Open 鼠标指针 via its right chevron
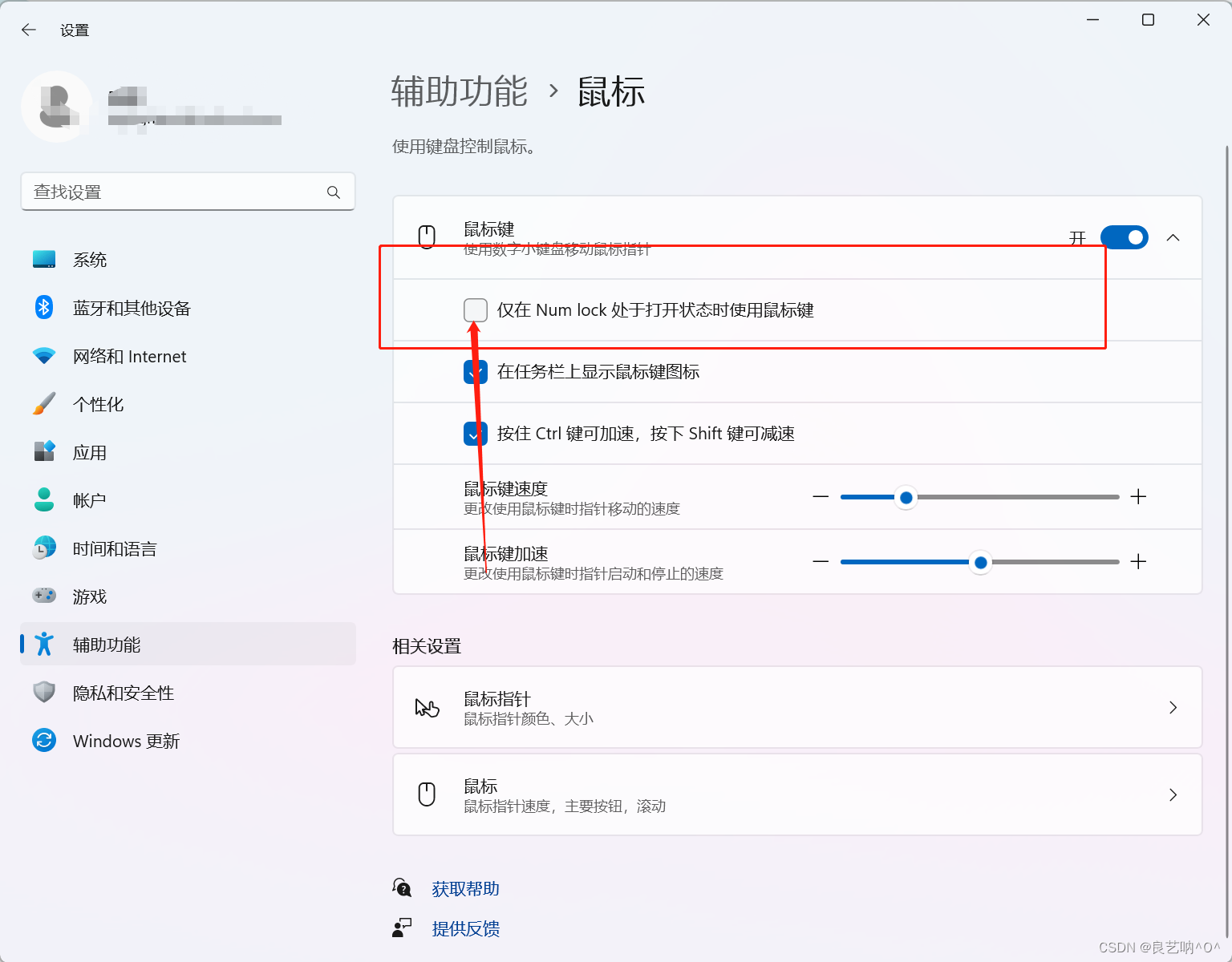 (1173, 708)
